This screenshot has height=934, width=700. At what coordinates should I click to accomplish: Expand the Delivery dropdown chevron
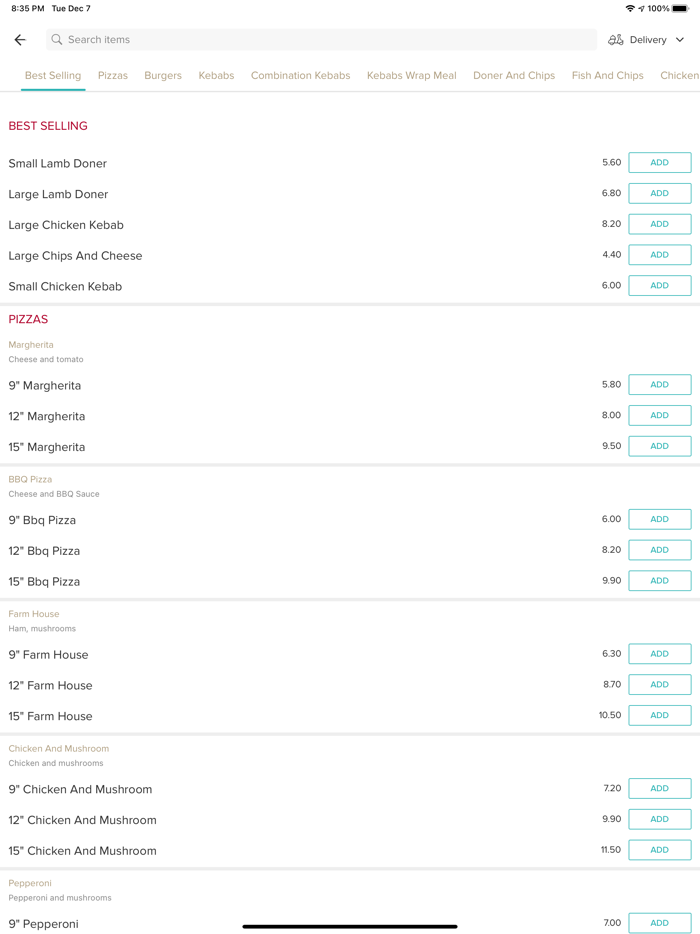680,40
